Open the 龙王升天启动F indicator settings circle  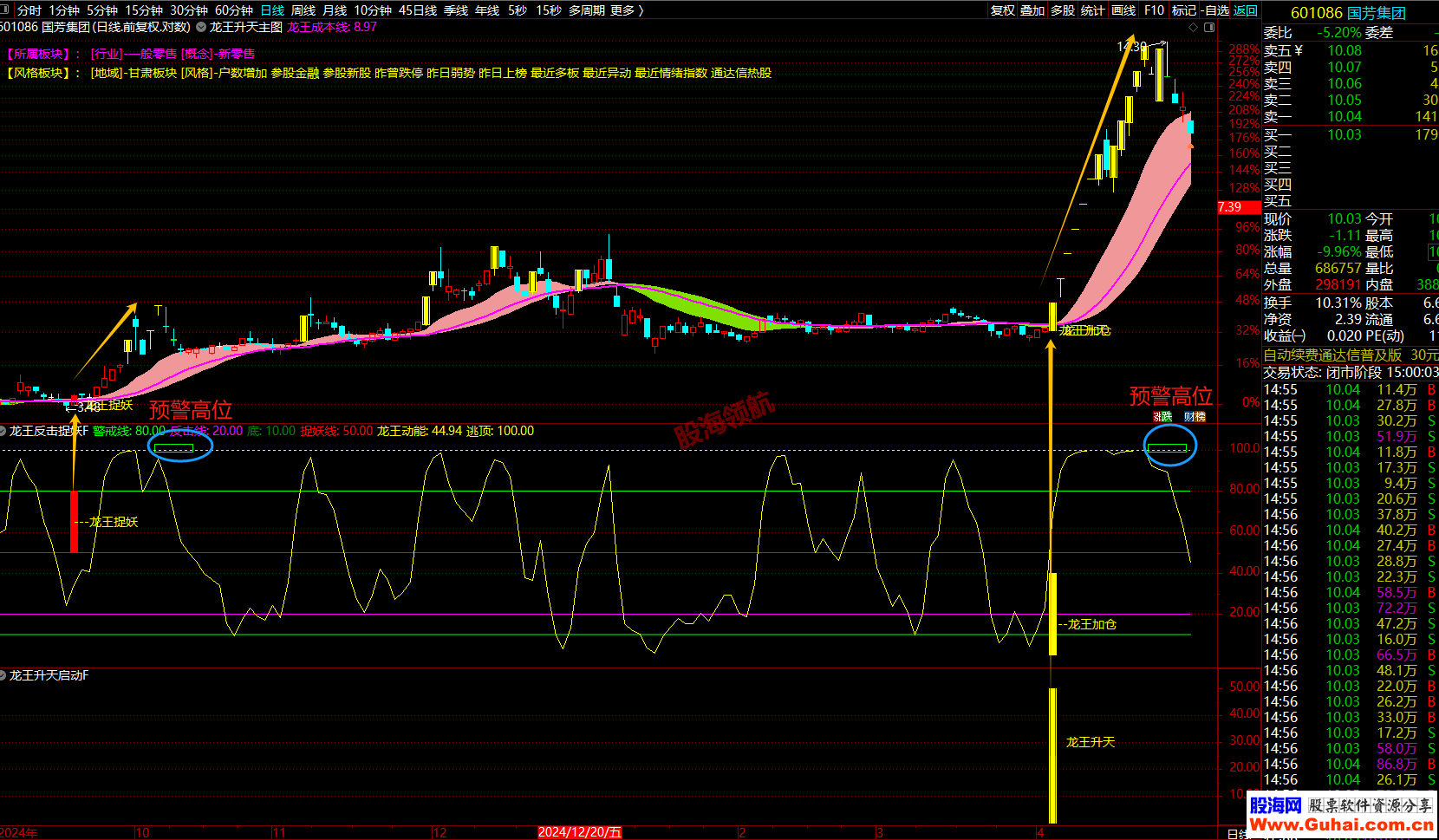3,675
